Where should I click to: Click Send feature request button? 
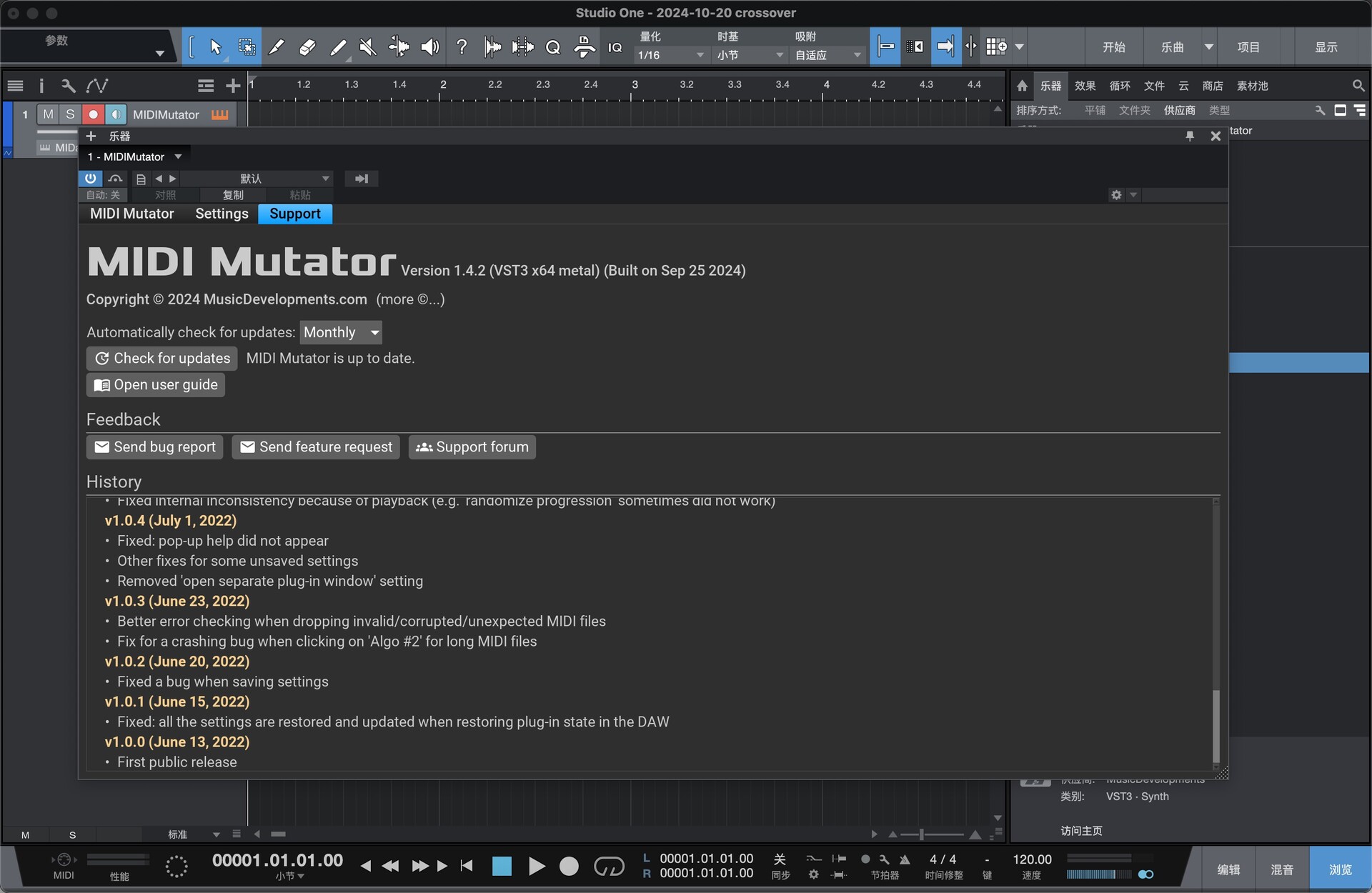pyautogui.click(x=316, y=446)
